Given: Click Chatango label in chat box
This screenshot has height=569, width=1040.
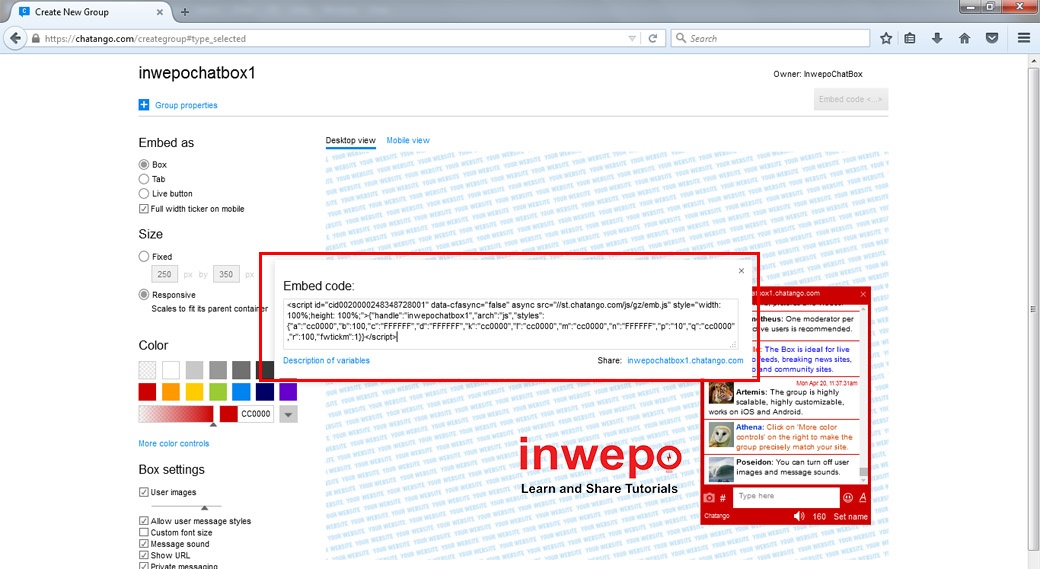Looking at the screenshot, I should point(716,516).
